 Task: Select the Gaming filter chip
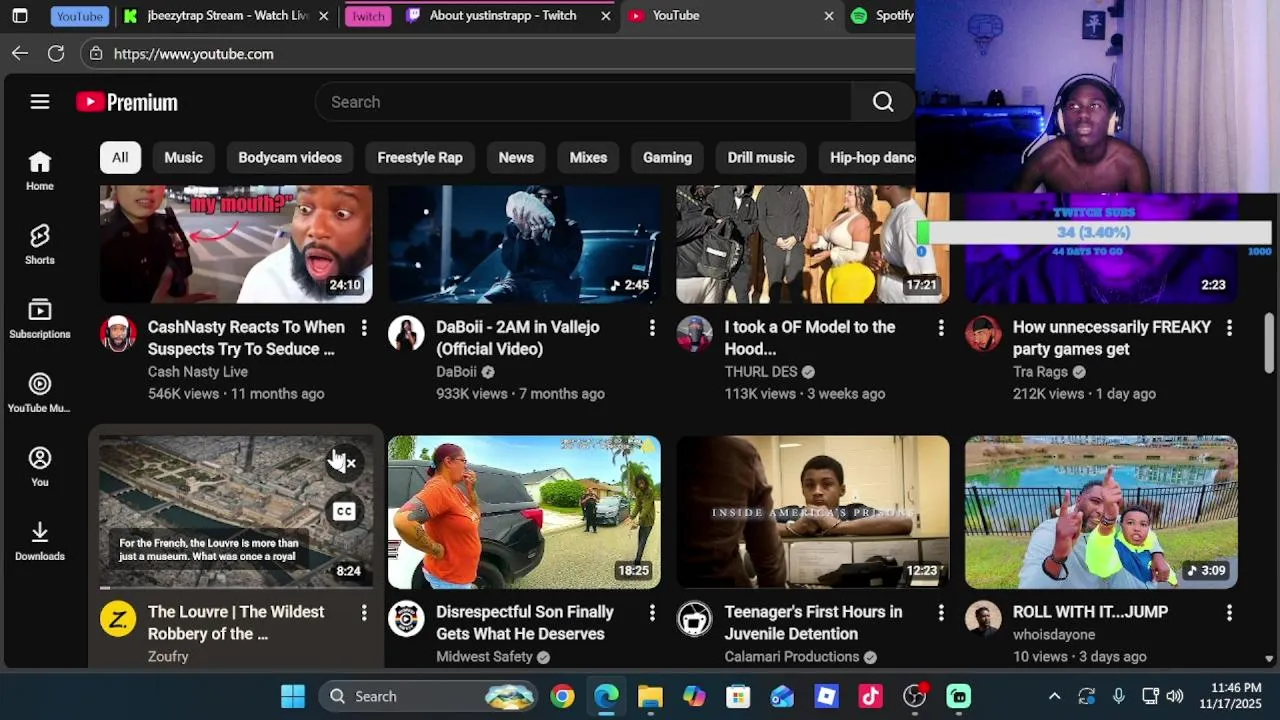pos(667,157)
